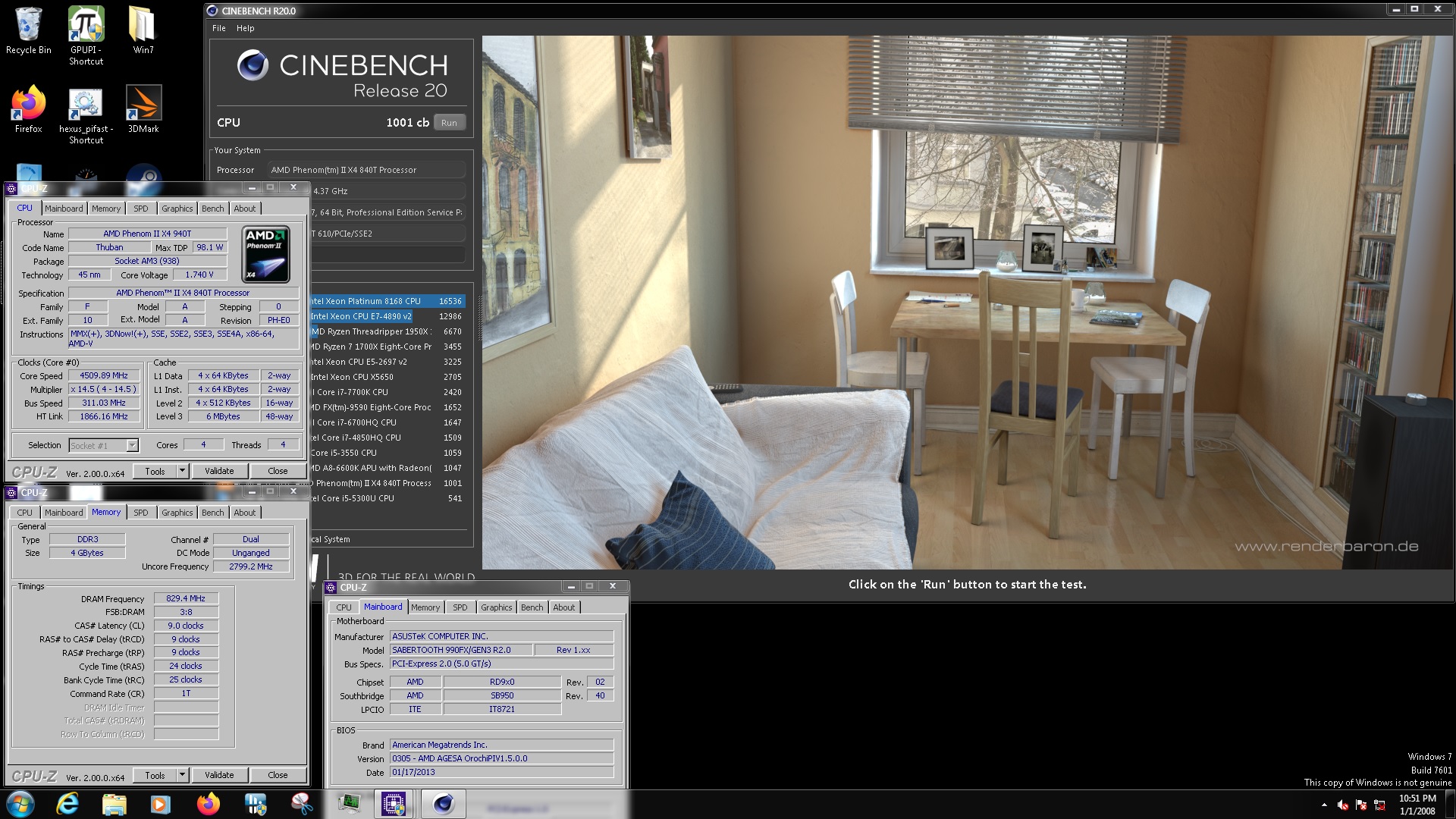The height and width of the screenshot is (819, 1456).
Task: Open the Snipping Tool taskbar icon
Action: pyautogui.click(x=302, y=804)
